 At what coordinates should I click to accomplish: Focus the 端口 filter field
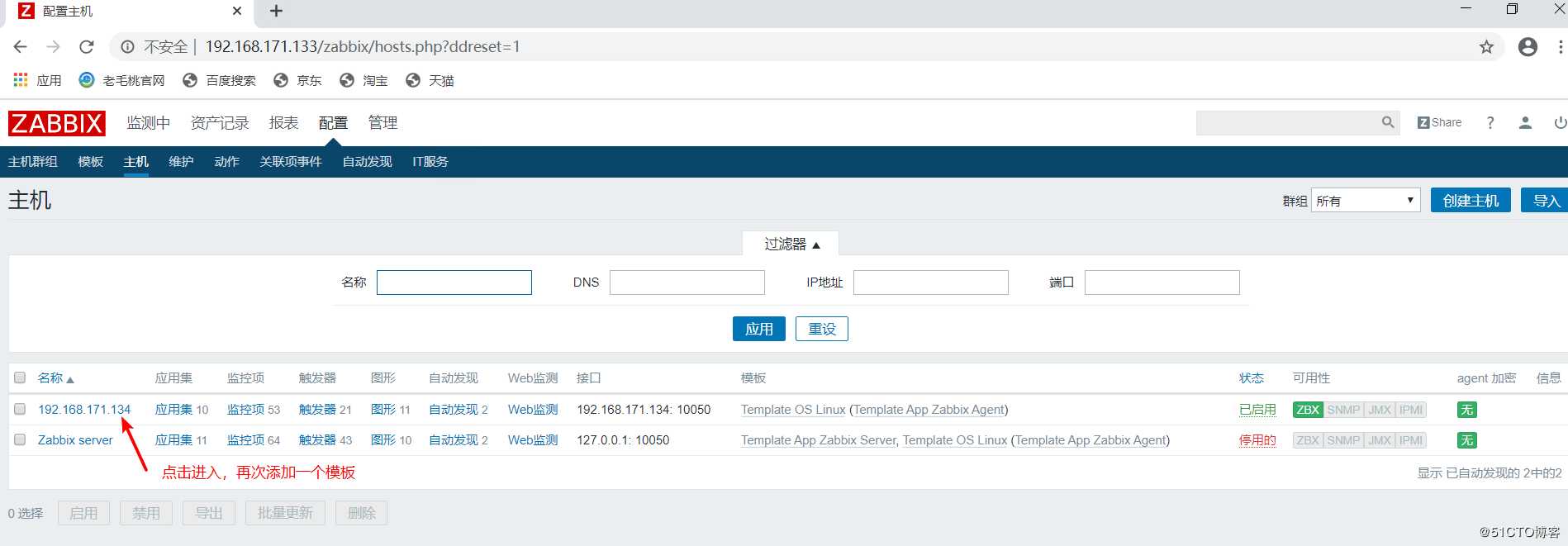click(1162, 282)
